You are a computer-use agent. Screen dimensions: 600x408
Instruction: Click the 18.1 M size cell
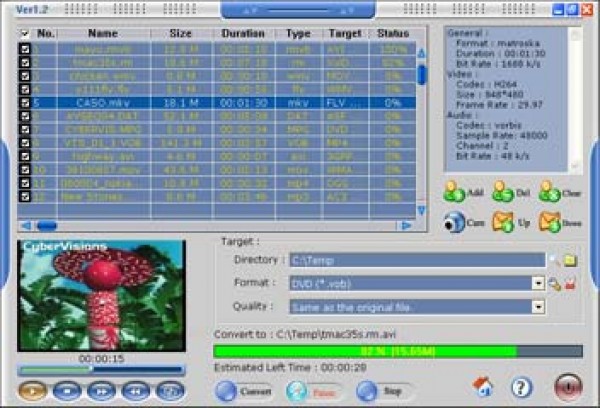181,103
